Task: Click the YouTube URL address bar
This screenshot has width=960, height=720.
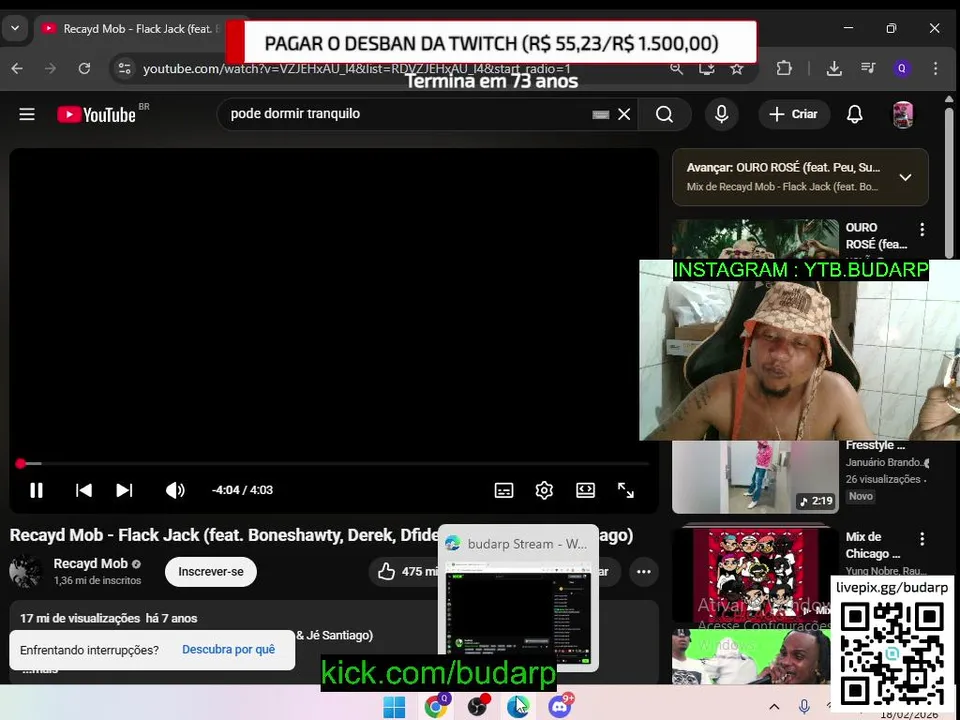Action: click(x=356, y=69)
